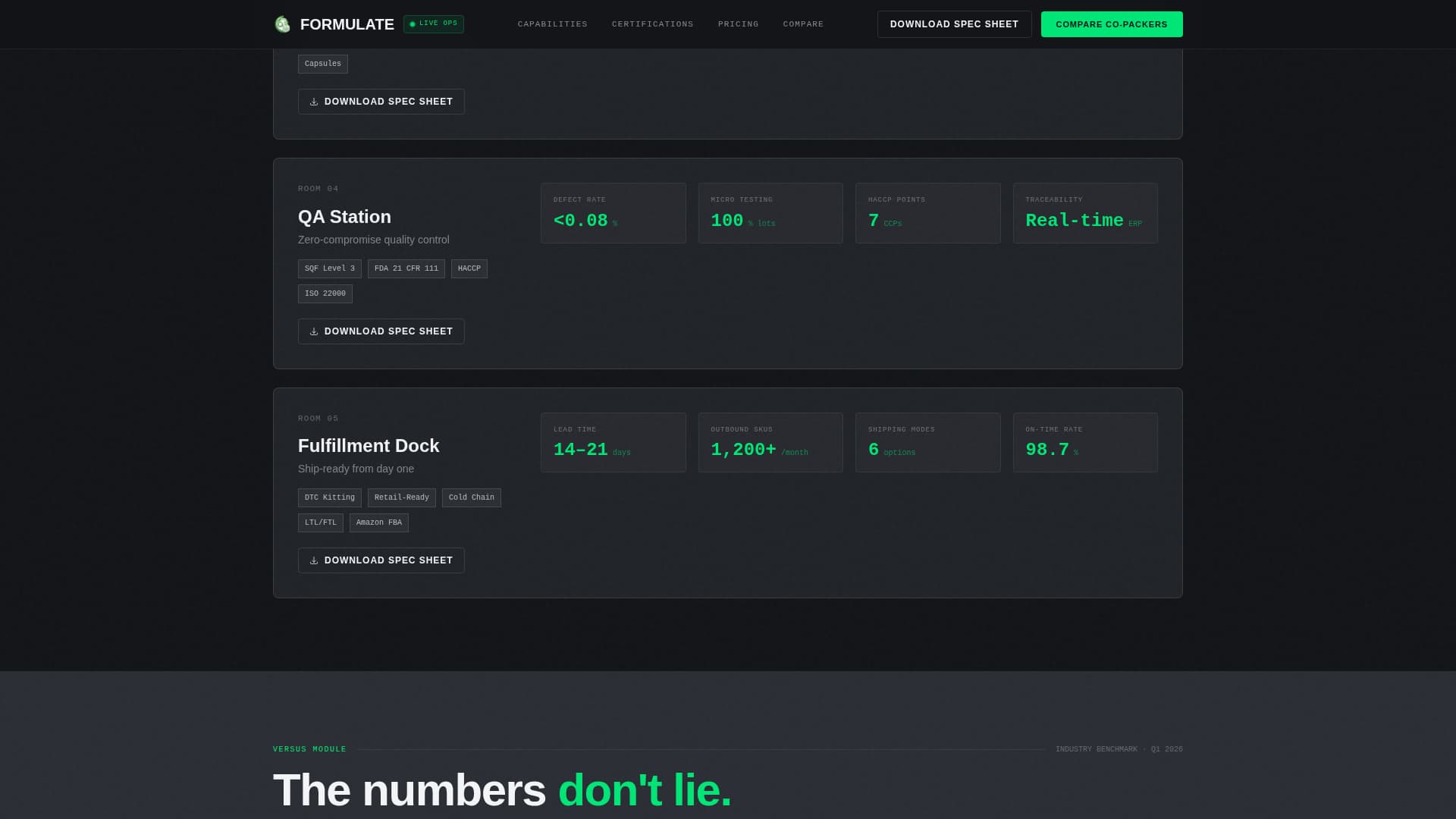Switch to the PRICING tab
The width and height of the screenshot is (1456, 819).
(x=738, y=24)
